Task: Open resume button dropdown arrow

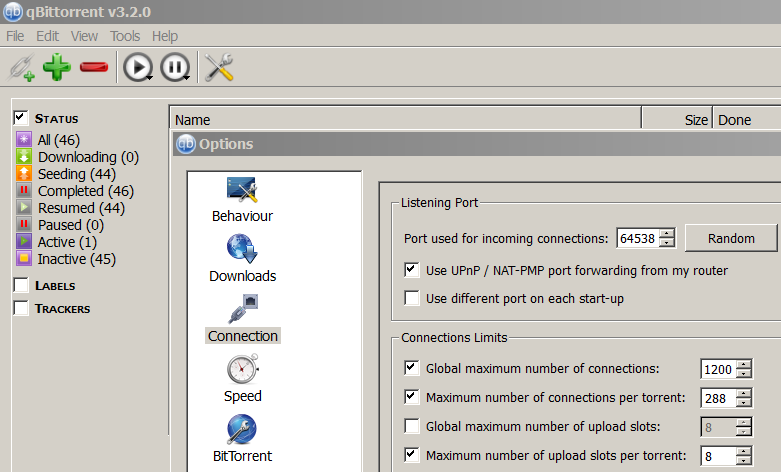Action: [x=149, y=78]
